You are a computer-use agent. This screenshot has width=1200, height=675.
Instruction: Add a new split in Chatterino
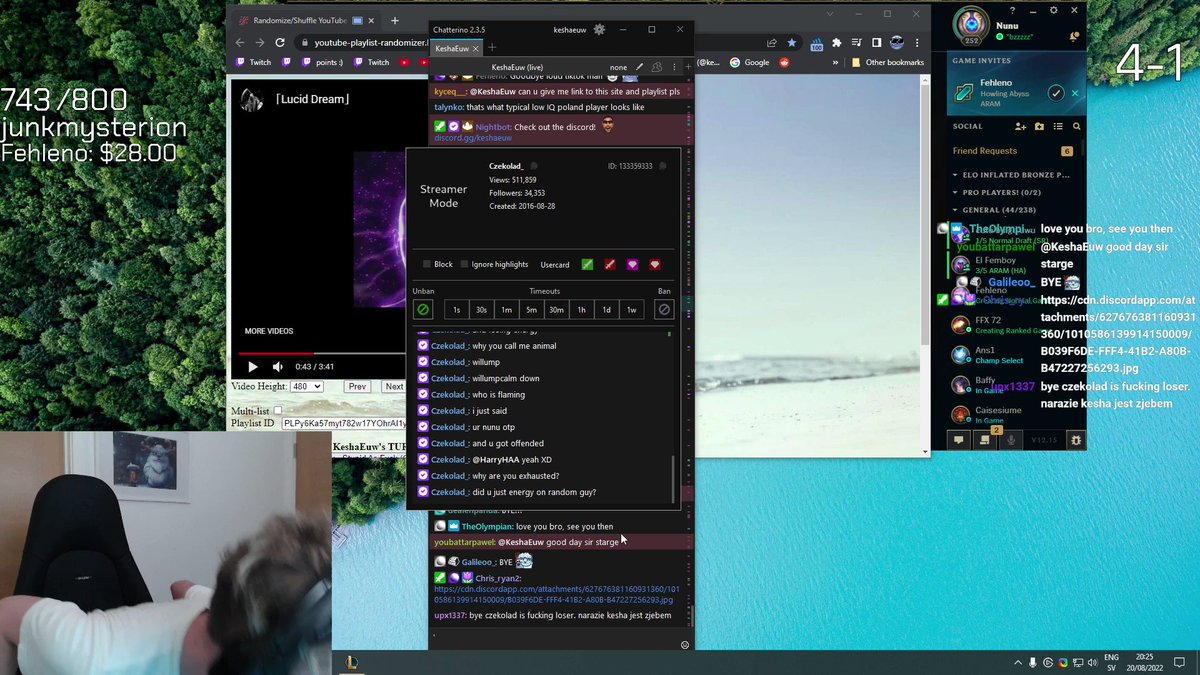coord(687,67)
